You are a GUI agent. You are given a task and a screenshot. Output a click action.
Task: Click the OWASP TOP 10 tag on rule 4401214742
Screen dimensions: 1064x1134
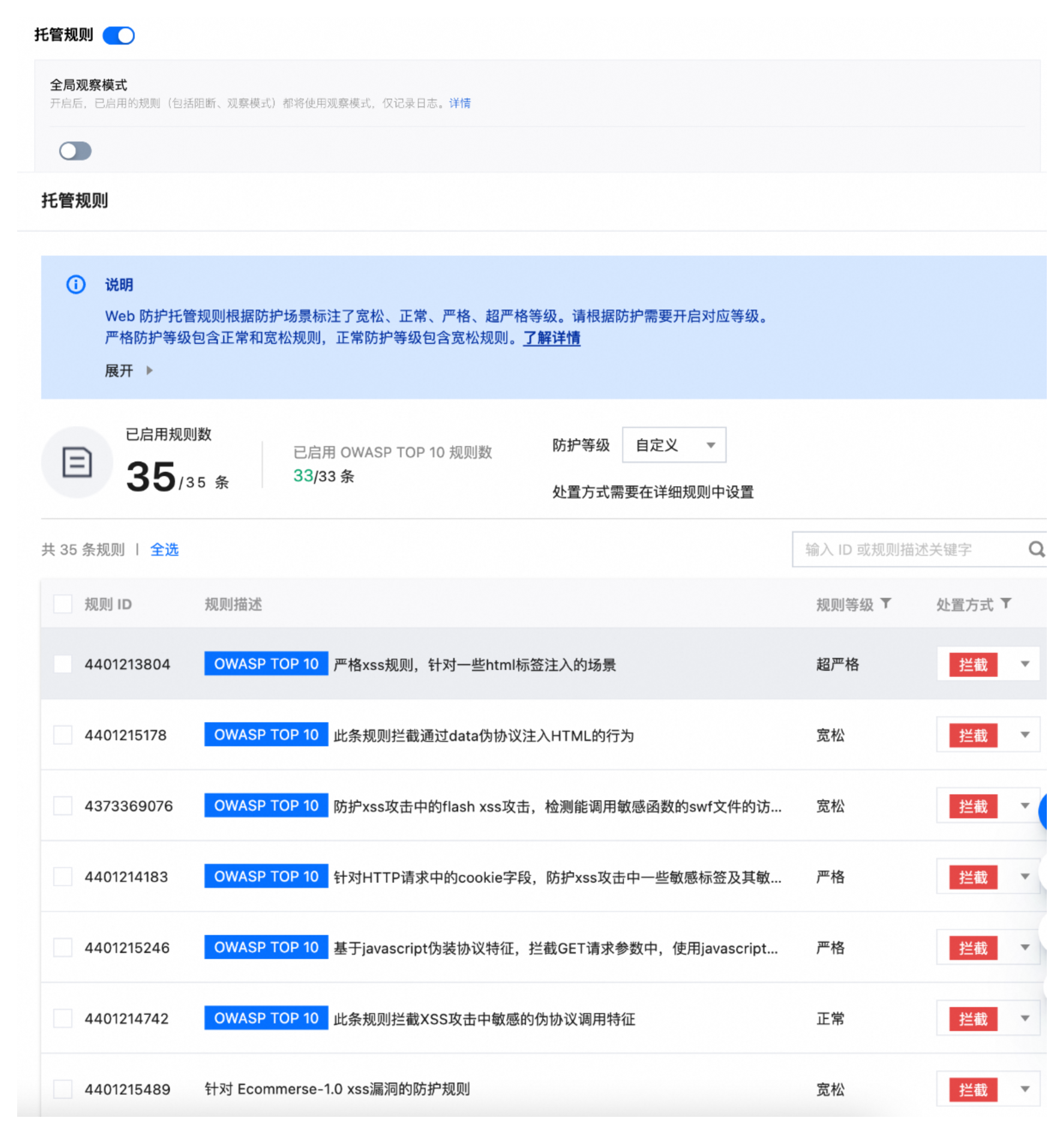(x=266, y=1018)
